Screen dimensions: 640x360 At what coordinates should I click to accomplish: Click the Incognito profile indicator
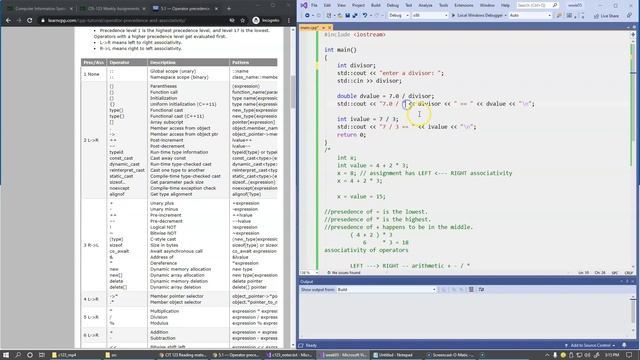tap(266, 20)
